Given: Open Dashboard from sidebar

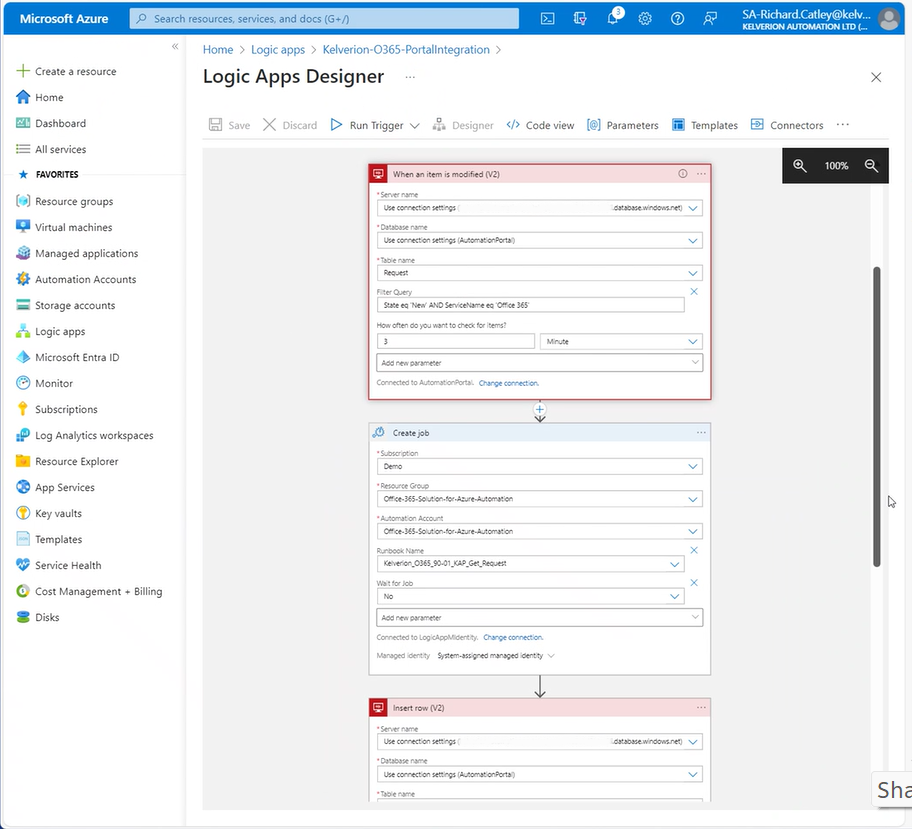Looking at the screenshot, I should coord(60,123).
